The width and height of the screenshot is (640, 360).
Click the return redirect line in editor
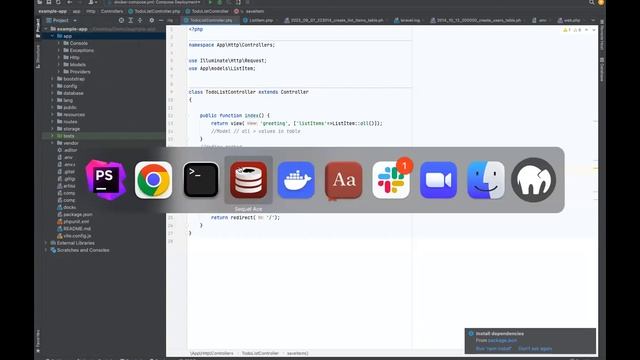pos(245,218)
